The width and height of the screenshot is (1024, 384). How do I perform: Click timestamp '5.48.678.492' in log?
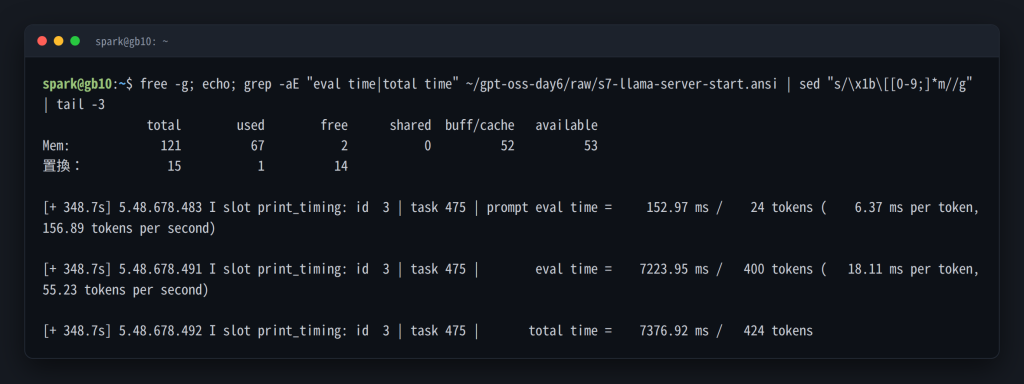[x=160, y=331]
